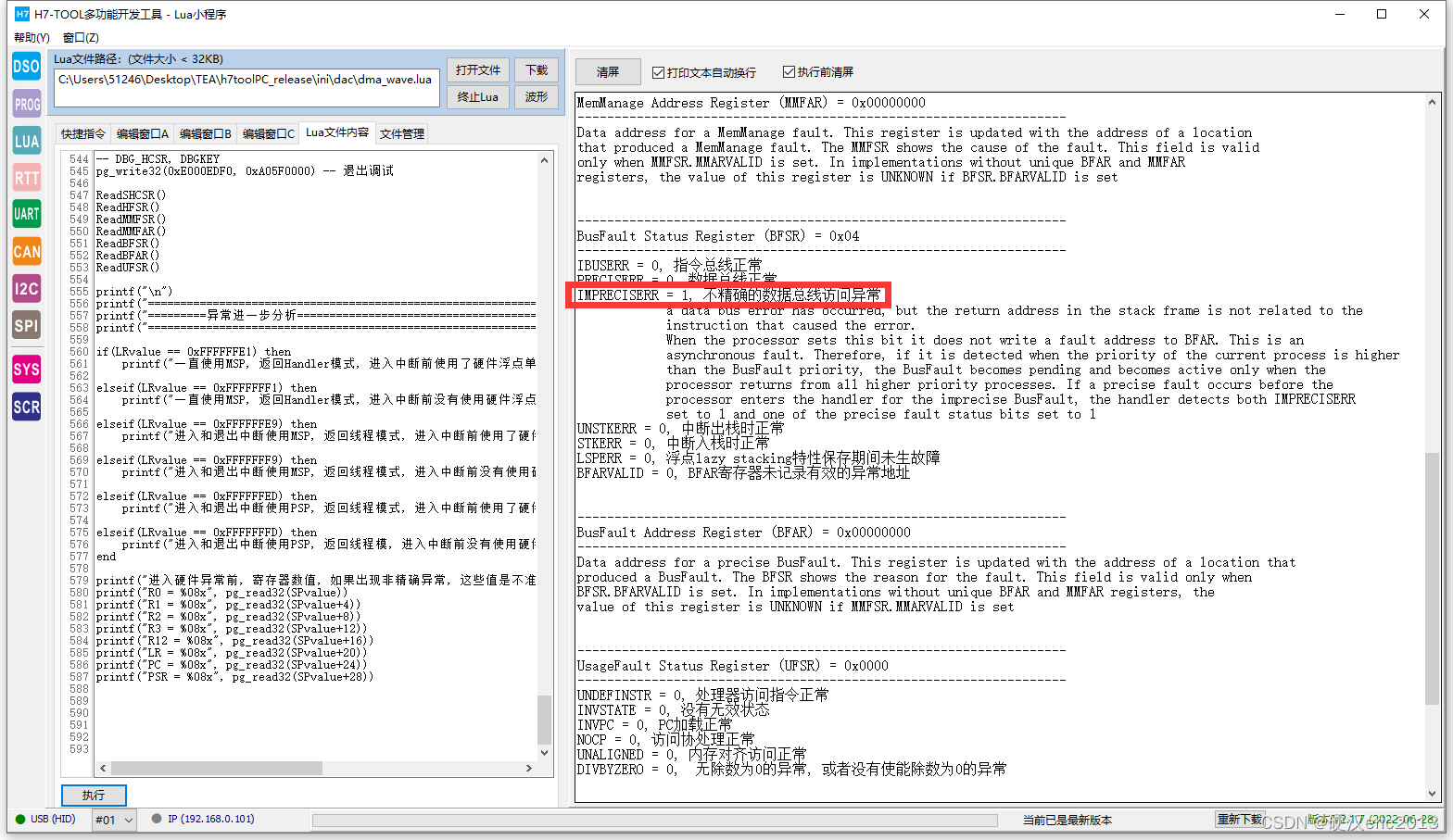Screen dimensions: 1453x840
Task: Expand the #01 device dropdown
Action: tap(115, 820)
